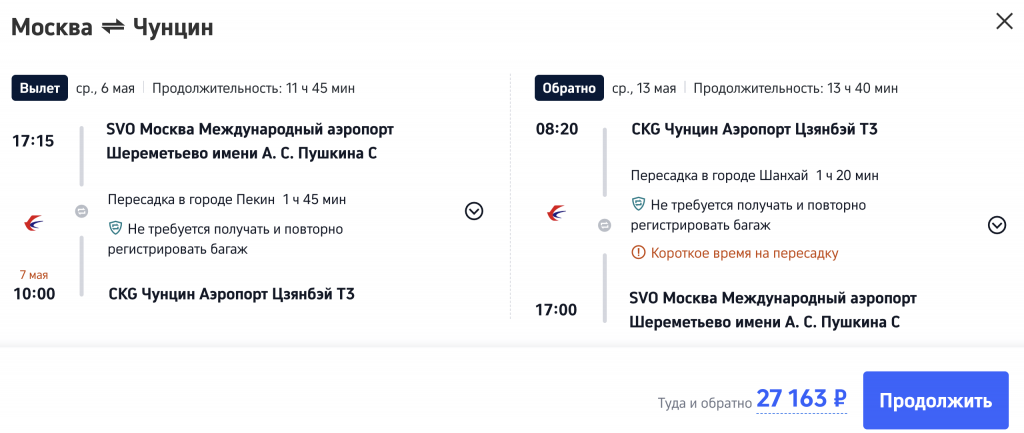The width and height of the screenshot is (1024, 433).
Task: Click the 27 163 ₽ price
Action: [x=801, y=400]
